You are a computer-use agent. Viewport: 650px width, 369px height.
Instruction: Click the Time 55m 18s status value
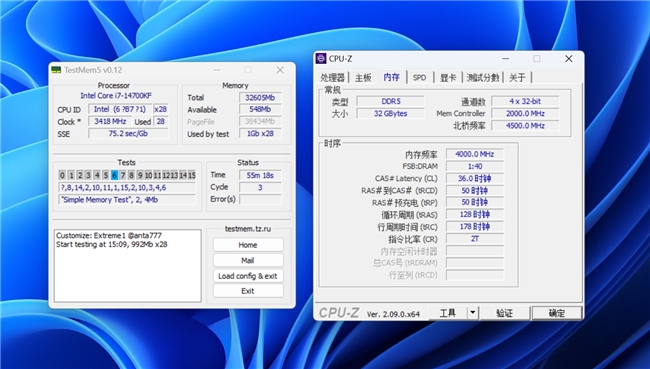point(260,175)
